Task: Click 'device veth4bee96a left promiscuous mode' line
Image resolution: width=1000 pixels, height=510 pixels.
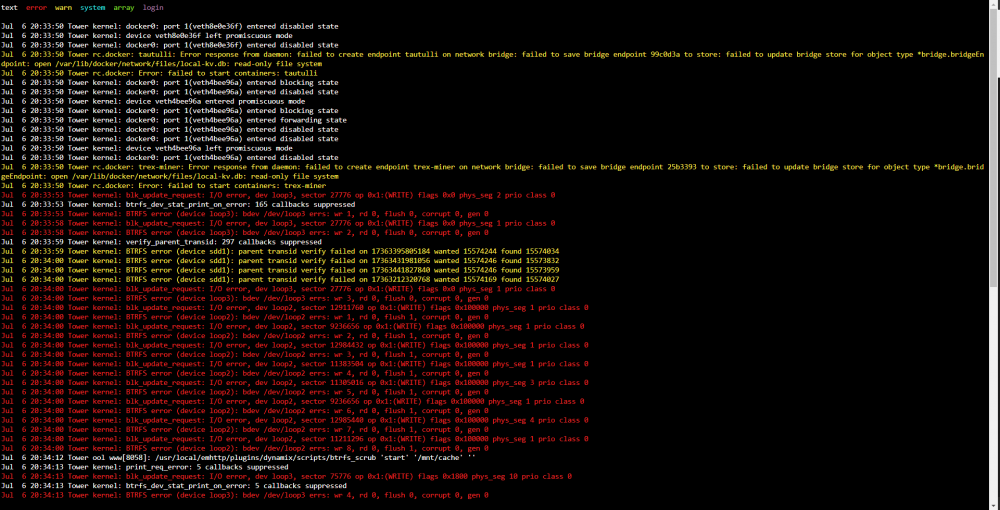Action: (x=147, y=148)
